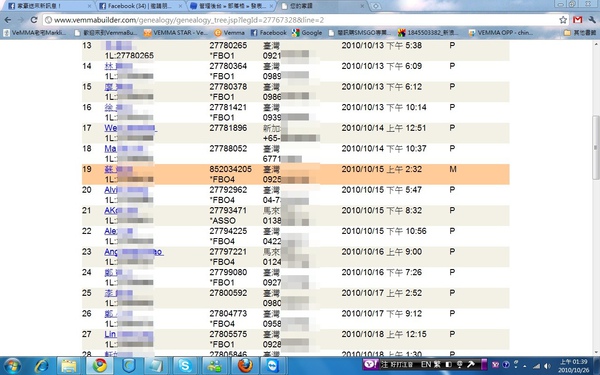The height and width of the screenshot is (375, 600).
Task: Switch to the Facebook (34) tab
Action: tap(140, 6)
